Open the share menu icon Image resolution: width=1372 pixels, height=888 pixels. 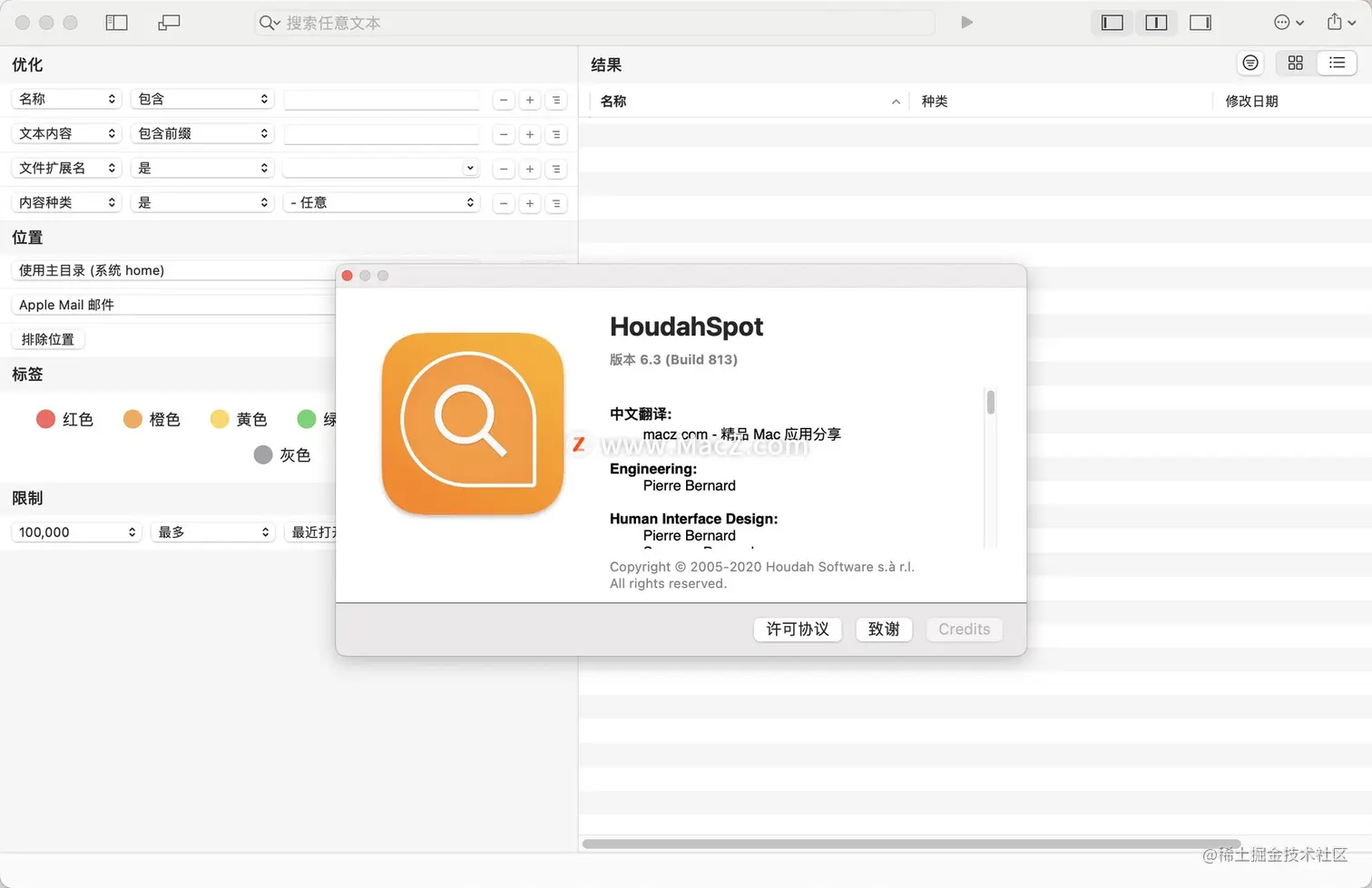tap(1341, 23)
